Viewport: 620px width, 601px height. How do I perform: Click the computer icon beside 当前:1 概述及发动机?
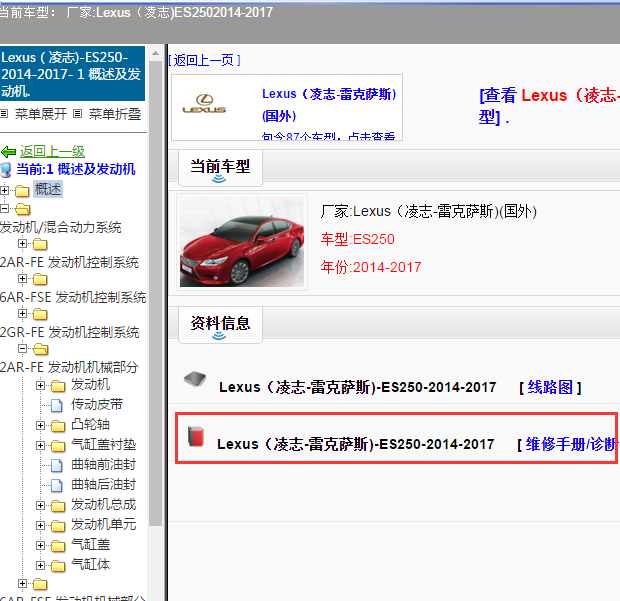(6, 170)
